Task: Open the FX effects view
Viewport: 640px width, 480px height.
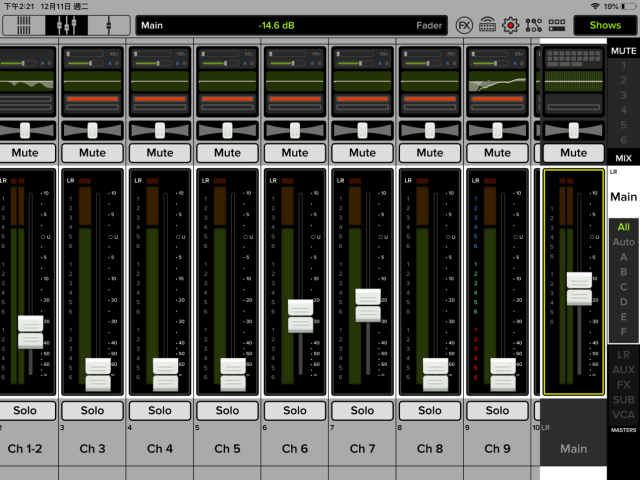Action: click(x=464, y=25)
